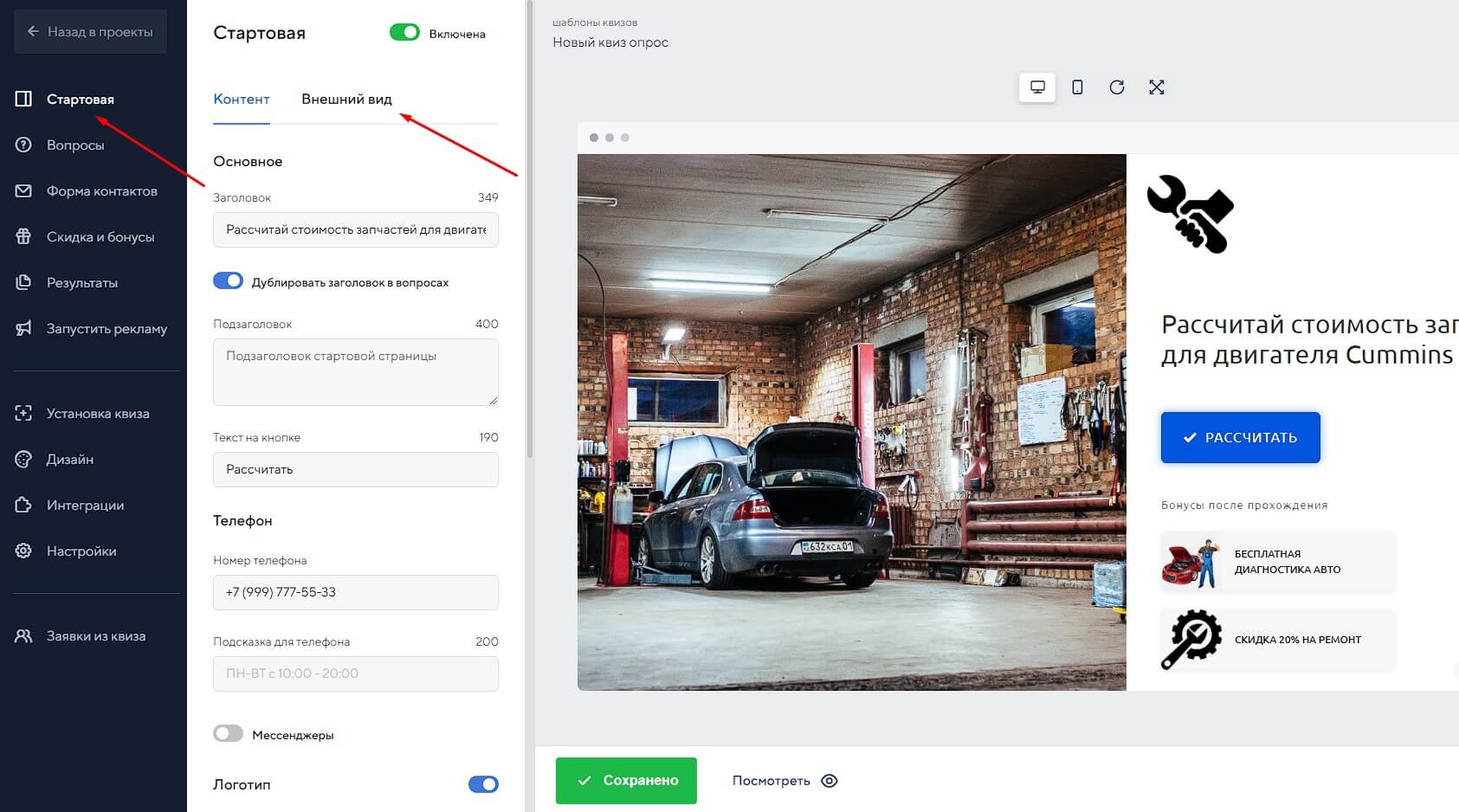This screenshot has width=1459, height=812.
Task: Click the Подзаголовок text area
Action: (x=355, y=372)
